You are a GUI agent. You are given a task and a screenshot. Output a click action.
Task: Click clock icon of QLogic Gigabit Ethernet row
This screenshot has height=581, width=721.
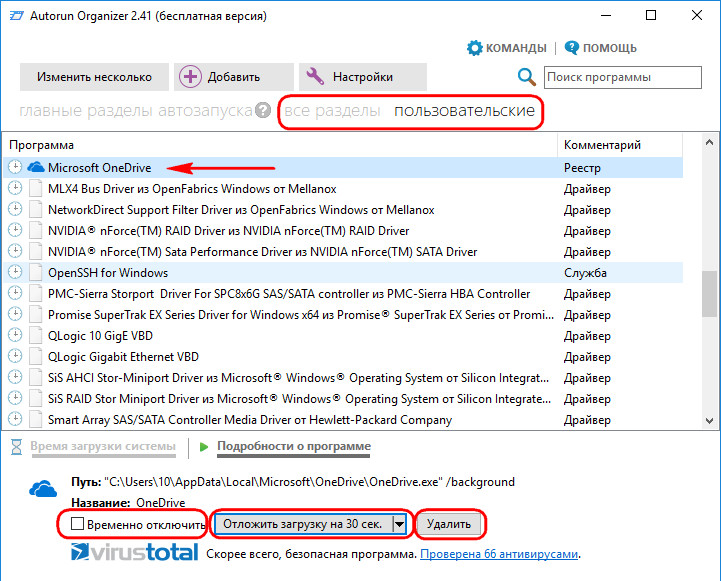pyautogui.click(x=15, y=357)
